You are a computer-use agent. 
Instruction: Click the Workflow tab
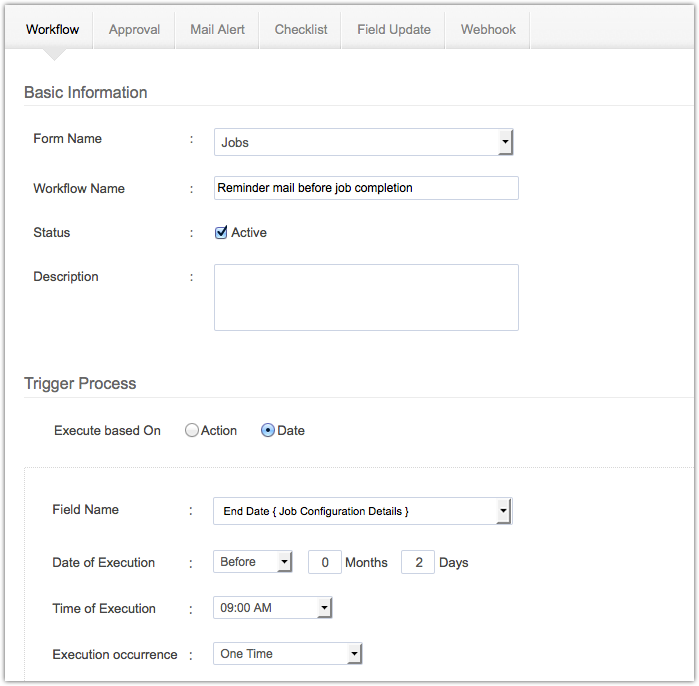pyautogui.click(x=52, y=30)
